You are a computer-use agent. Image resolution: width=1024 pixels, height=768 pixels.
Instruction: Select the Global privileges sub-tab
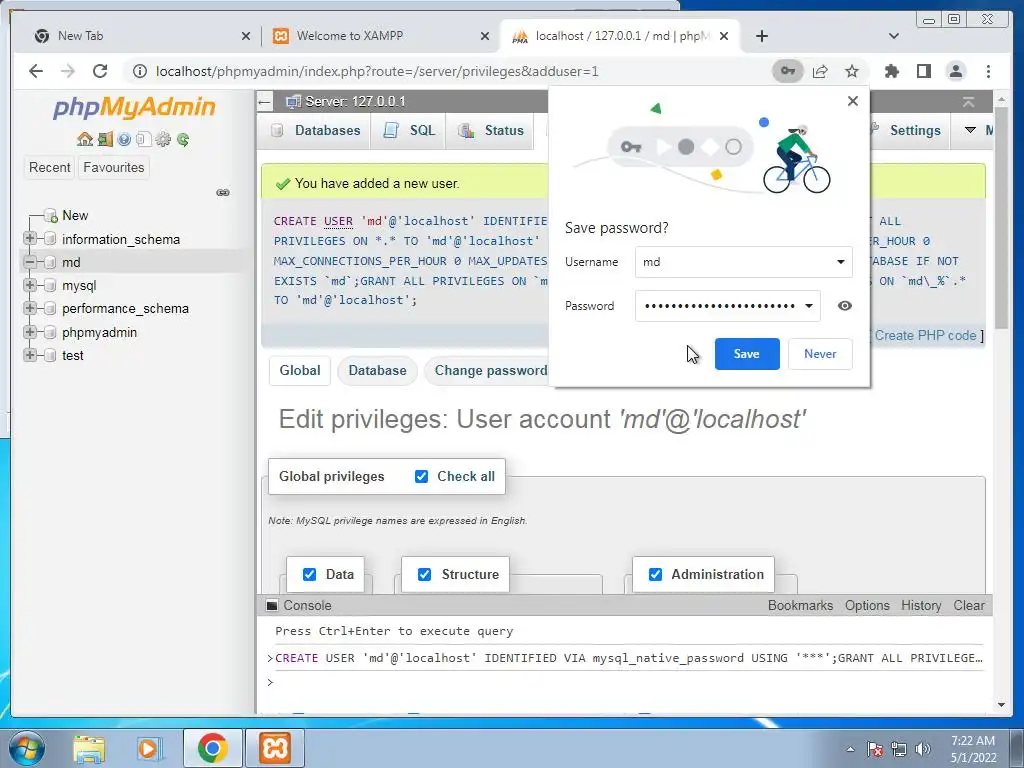300,370
